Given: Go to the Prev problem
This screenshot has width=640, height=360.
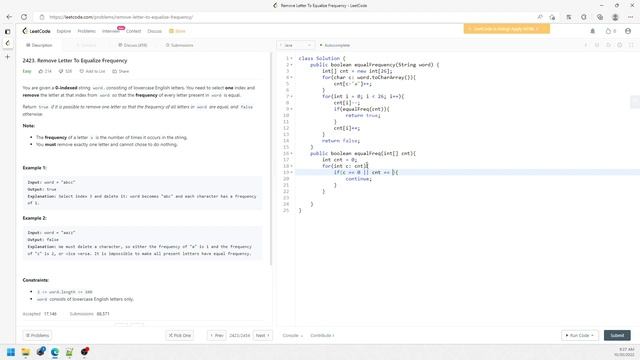Looking at the screenshot, I should (x=216, y=336).
